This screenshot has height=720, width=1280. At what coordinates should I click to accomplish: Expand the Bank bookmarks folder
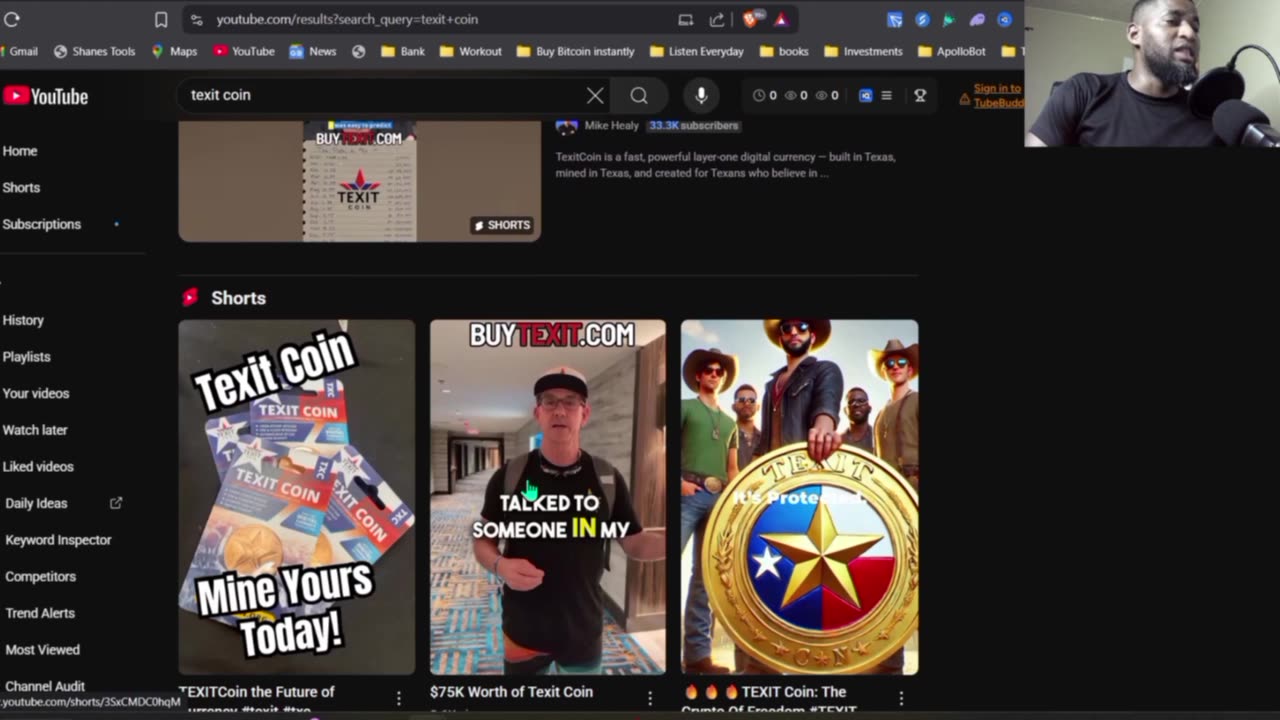403,51
